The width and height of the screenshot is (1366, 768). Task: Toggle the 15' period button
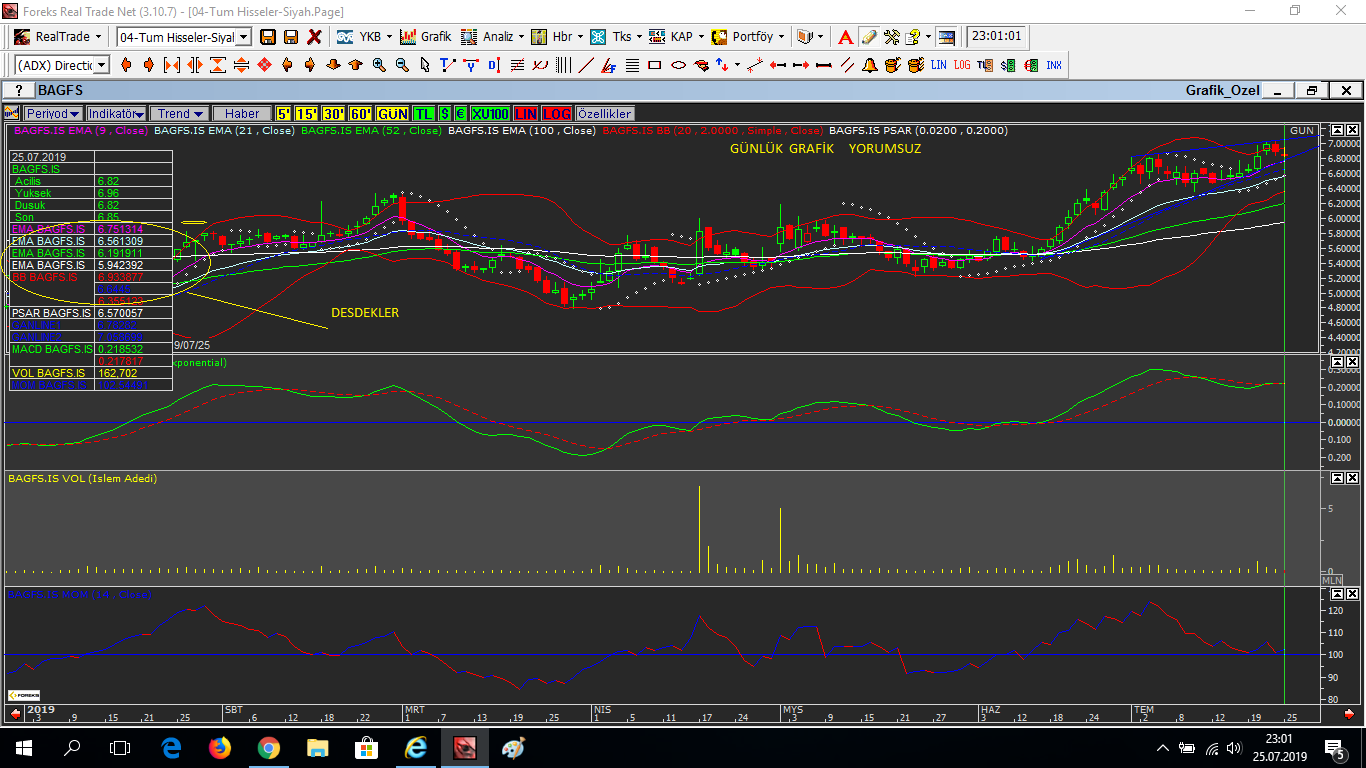pos(307,114)
